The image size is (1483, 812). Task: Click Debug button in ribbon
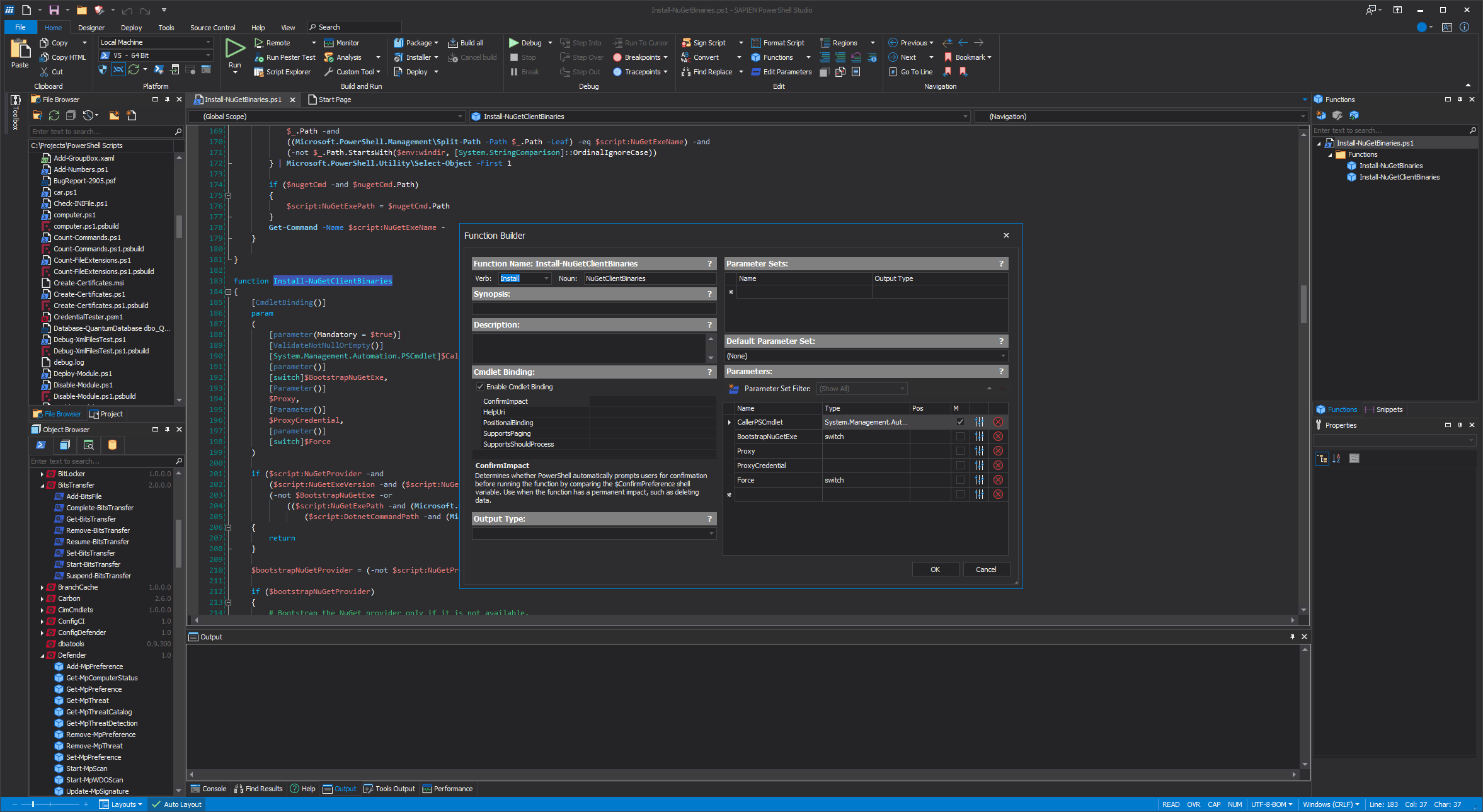pyautogui.click(x=525, y=43)
